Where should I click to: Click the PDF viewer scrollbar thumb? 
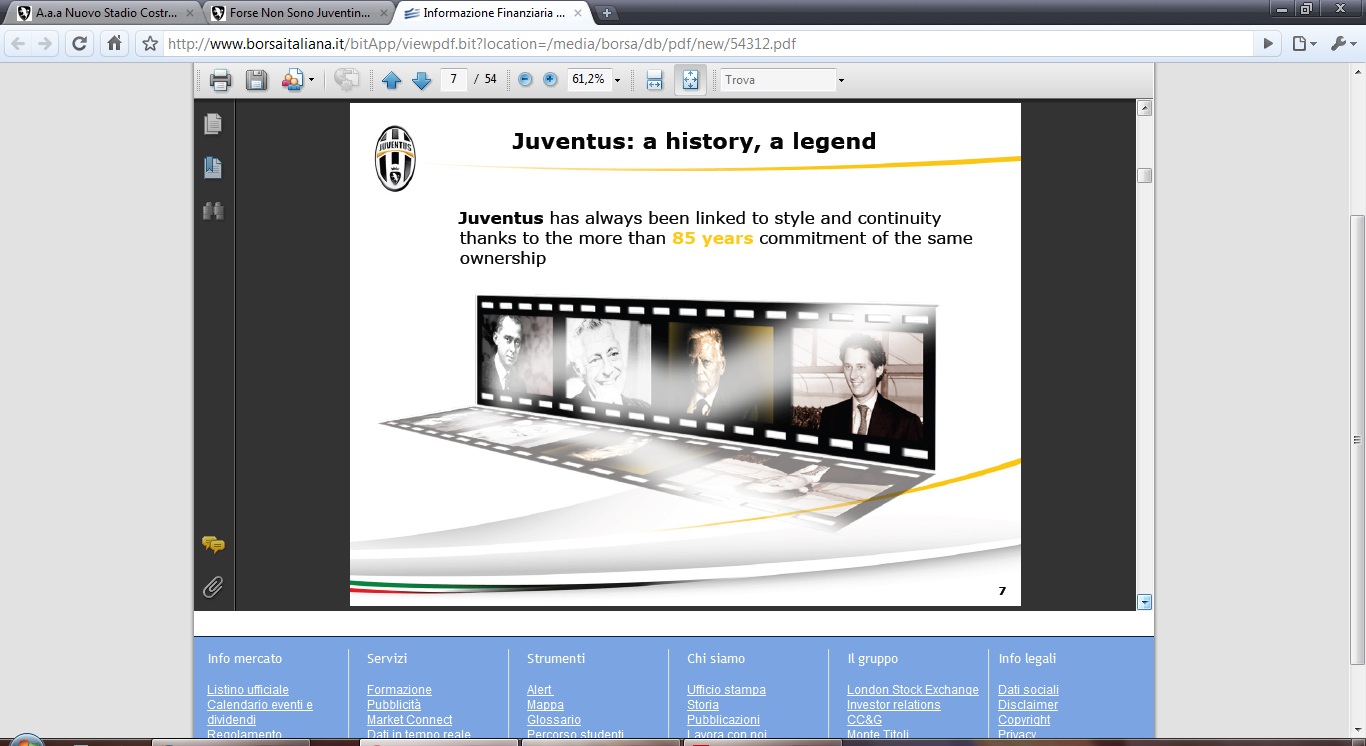(x=1145, y=175)
